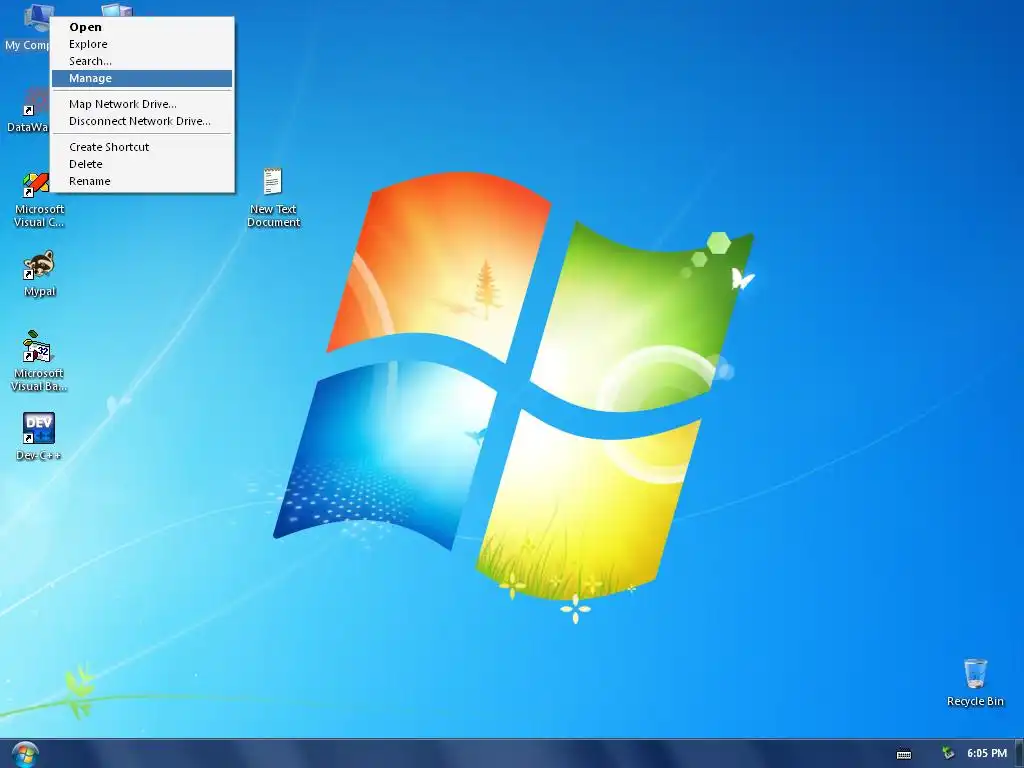Image resolution: width=1024 pixels, height=768 pixels.
Task: Click Delete in the context menu
Action: pos(142,164)
